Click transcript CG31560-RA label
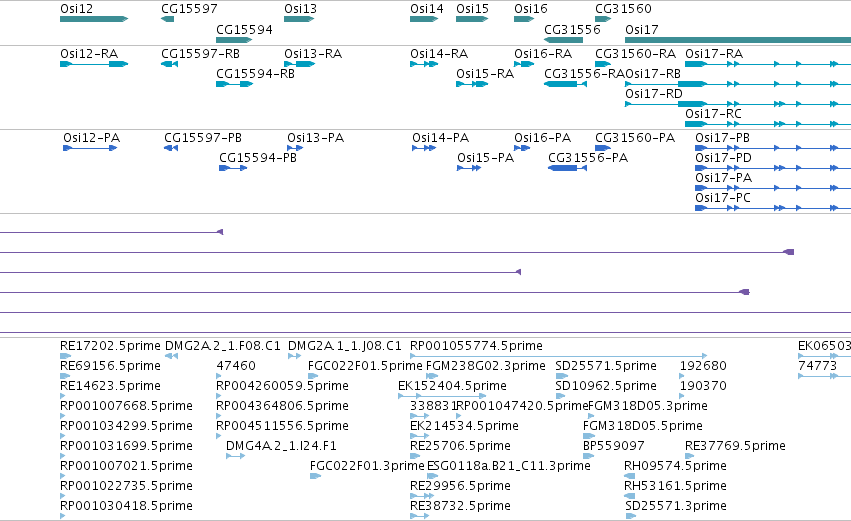Image resolution: width=851 pixels, height=521 pixels. pyautogui.click(x=635, y=54)
